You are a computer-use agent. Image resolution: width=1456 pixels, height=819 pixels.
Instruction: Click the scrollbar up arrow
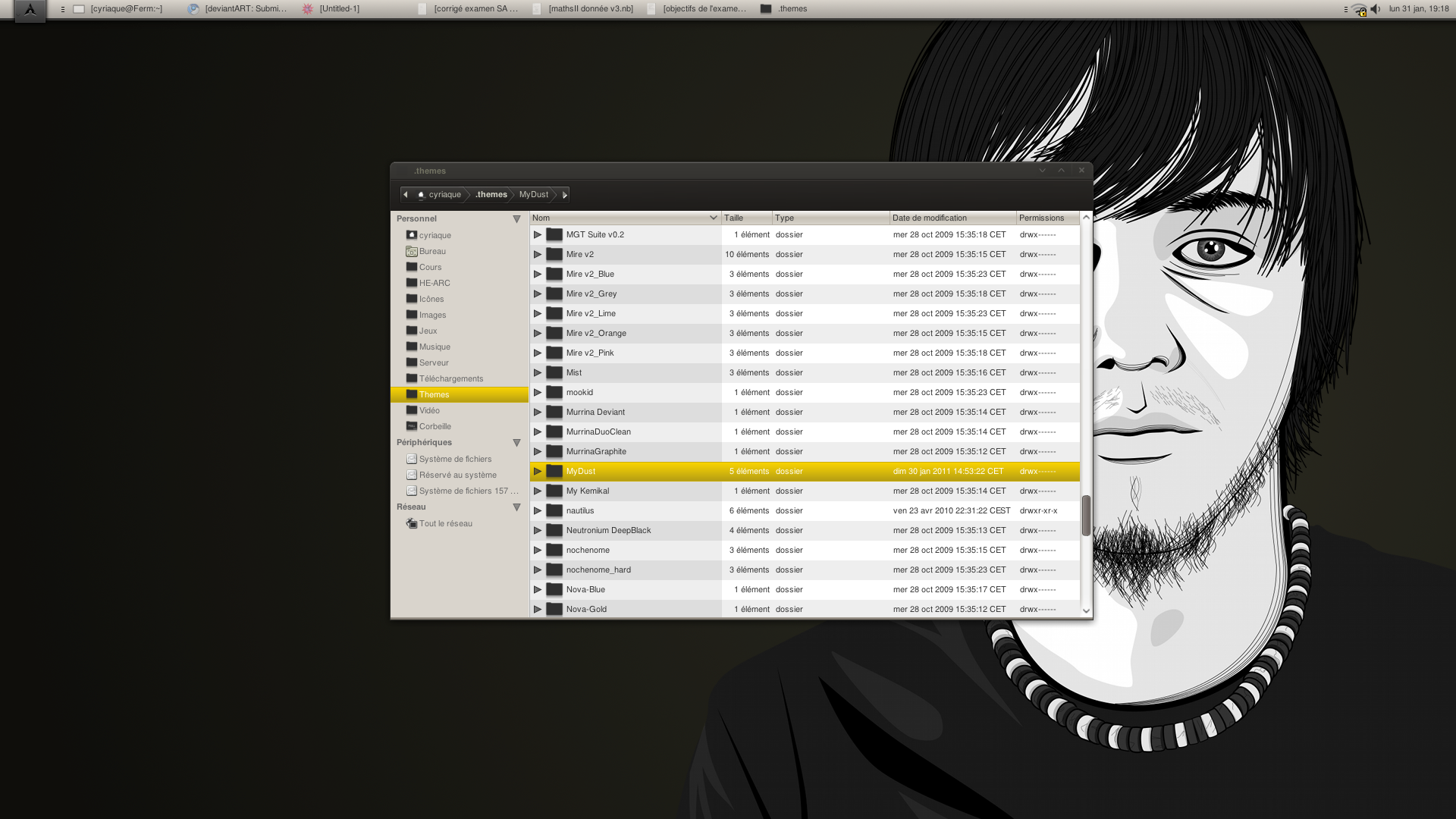tap(1086, 218)
